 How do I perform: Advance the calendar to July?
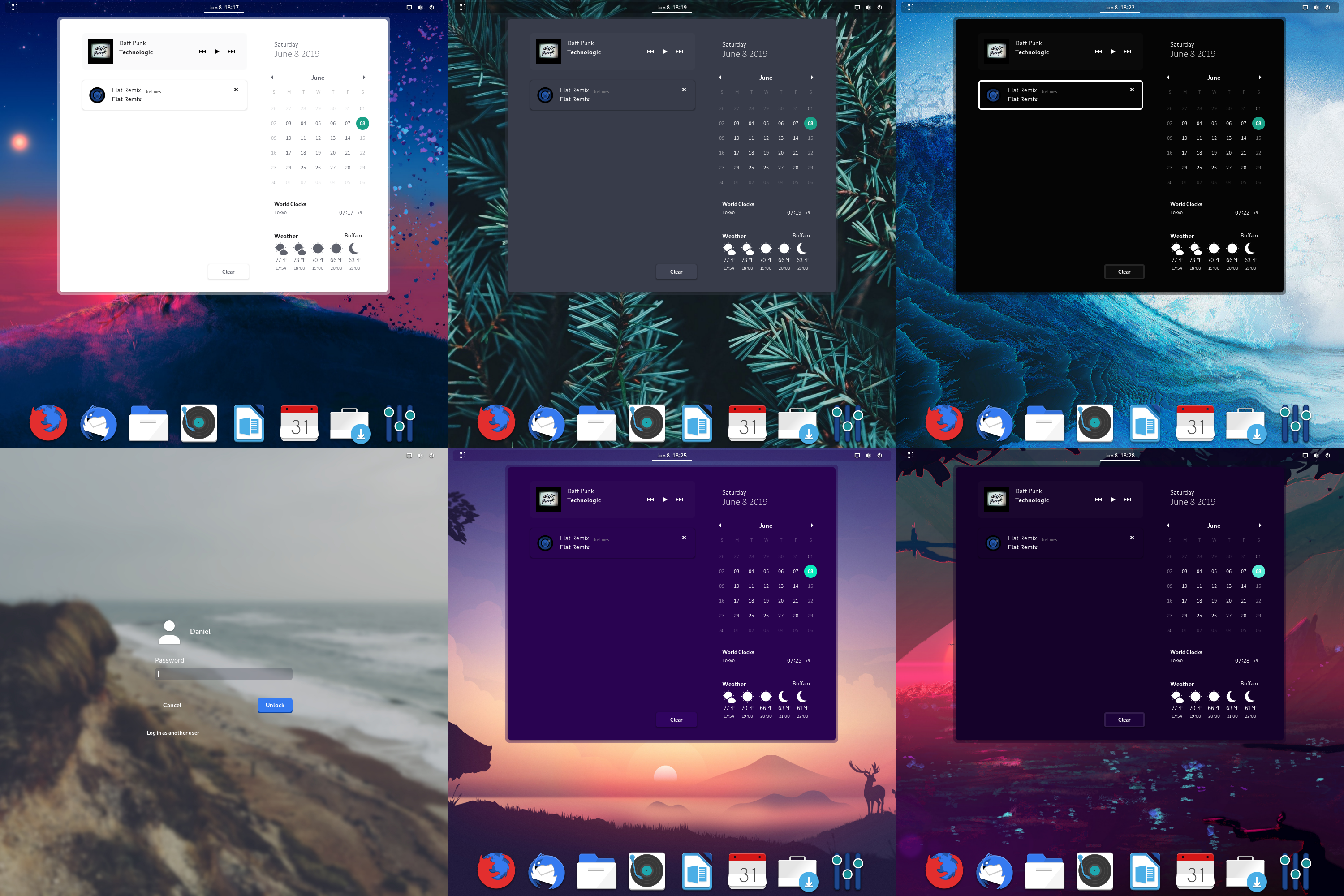[364, 77]
